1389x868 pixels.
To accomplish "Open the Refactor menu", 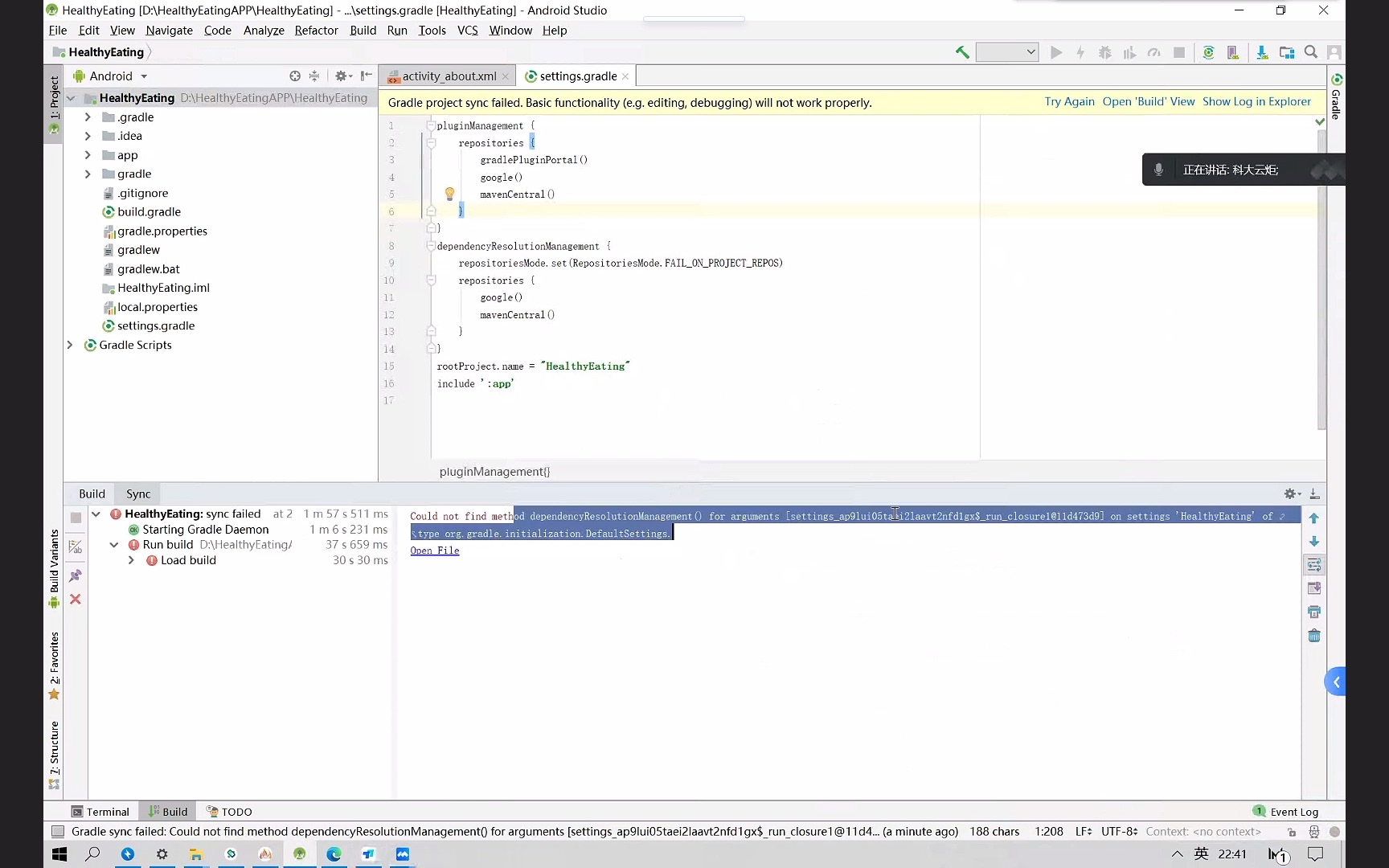I will (316, 31).
